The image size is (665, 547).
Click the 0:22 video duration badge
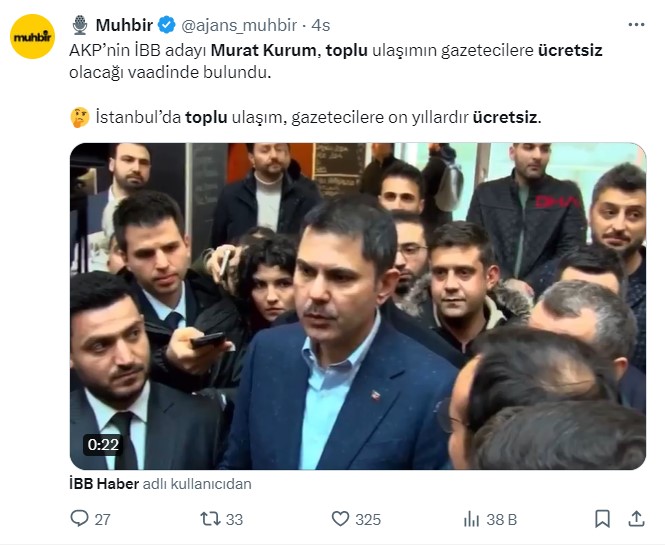(103, 444)
